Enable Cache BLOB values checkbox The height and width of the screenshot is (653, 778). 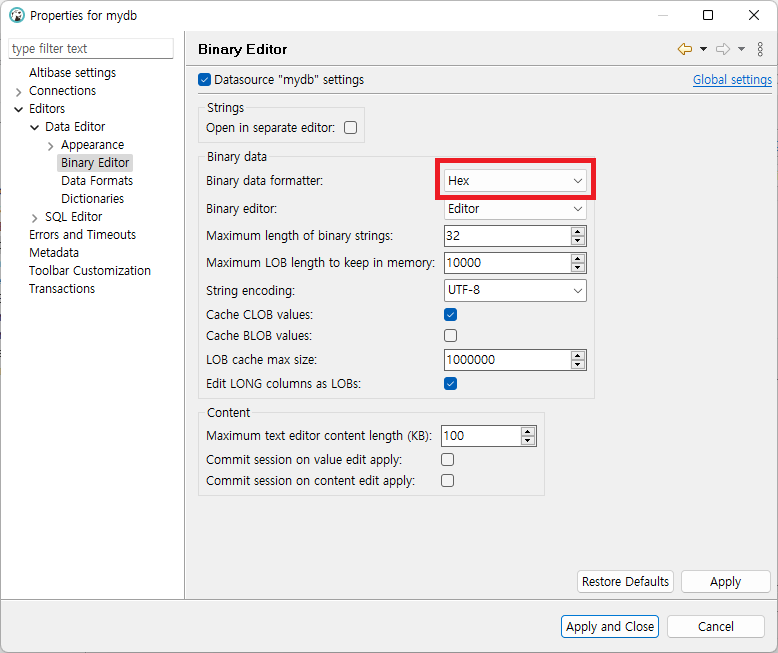pyautogui.click(x=450, y=336)
